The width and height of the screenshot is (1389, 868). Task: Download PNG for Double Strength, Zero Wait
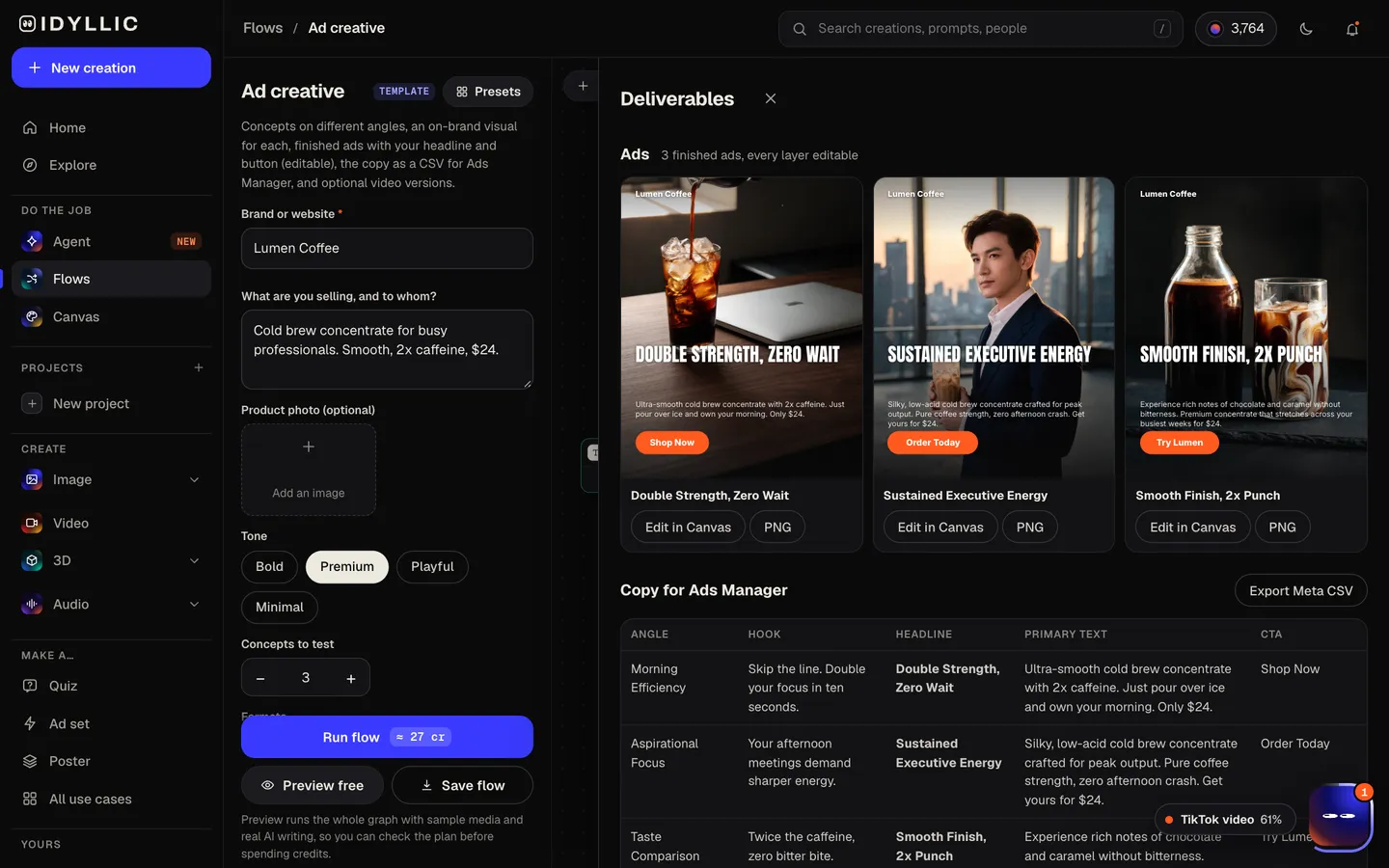point(777,527)
